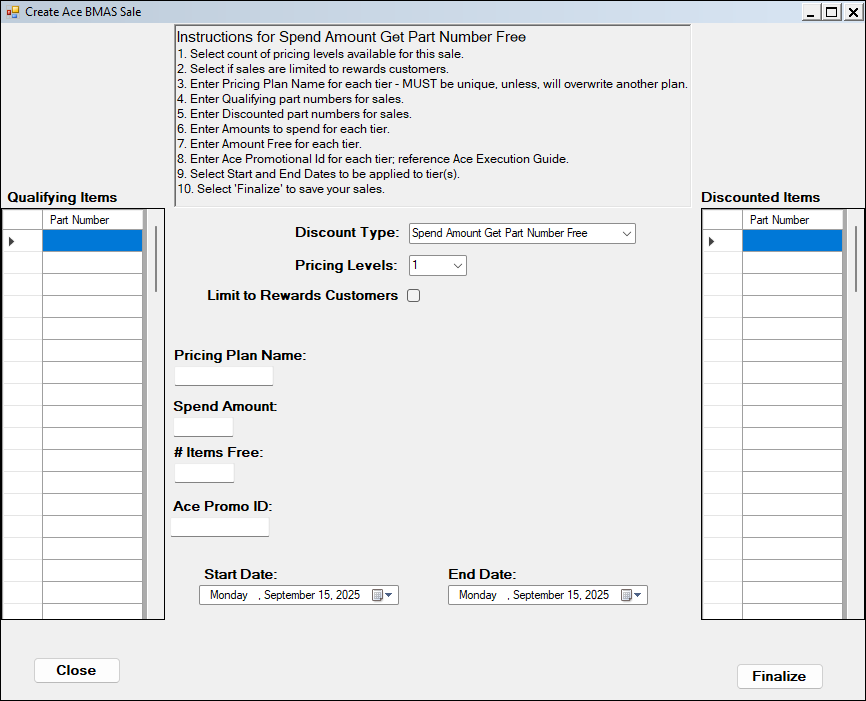Open the Start Date calendar picker

coord(382,595)
